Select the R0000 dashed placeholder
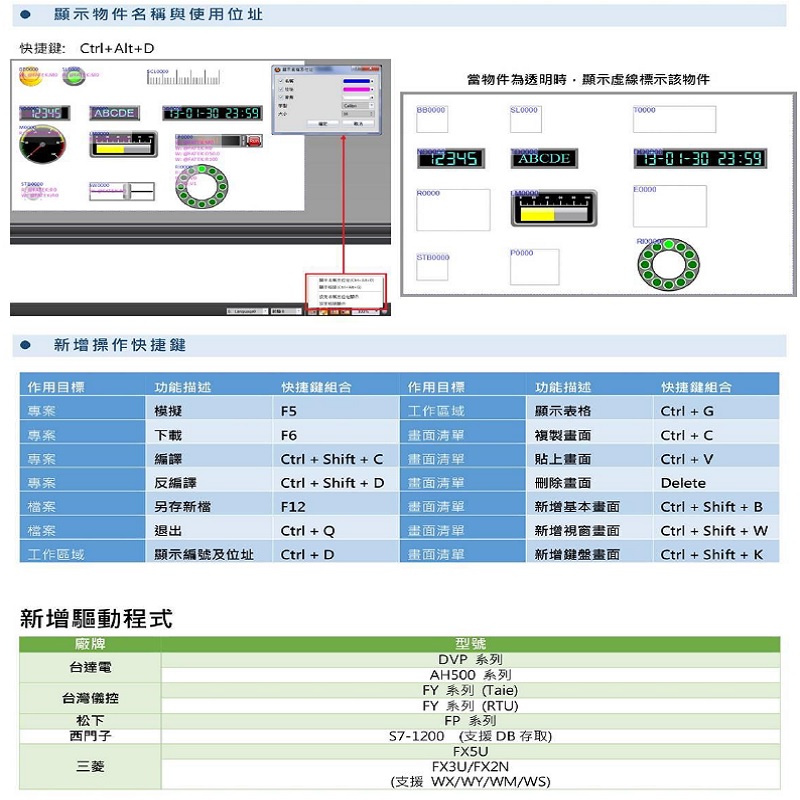The height and width of the screenshot is (800, 800). coord(453,210)
